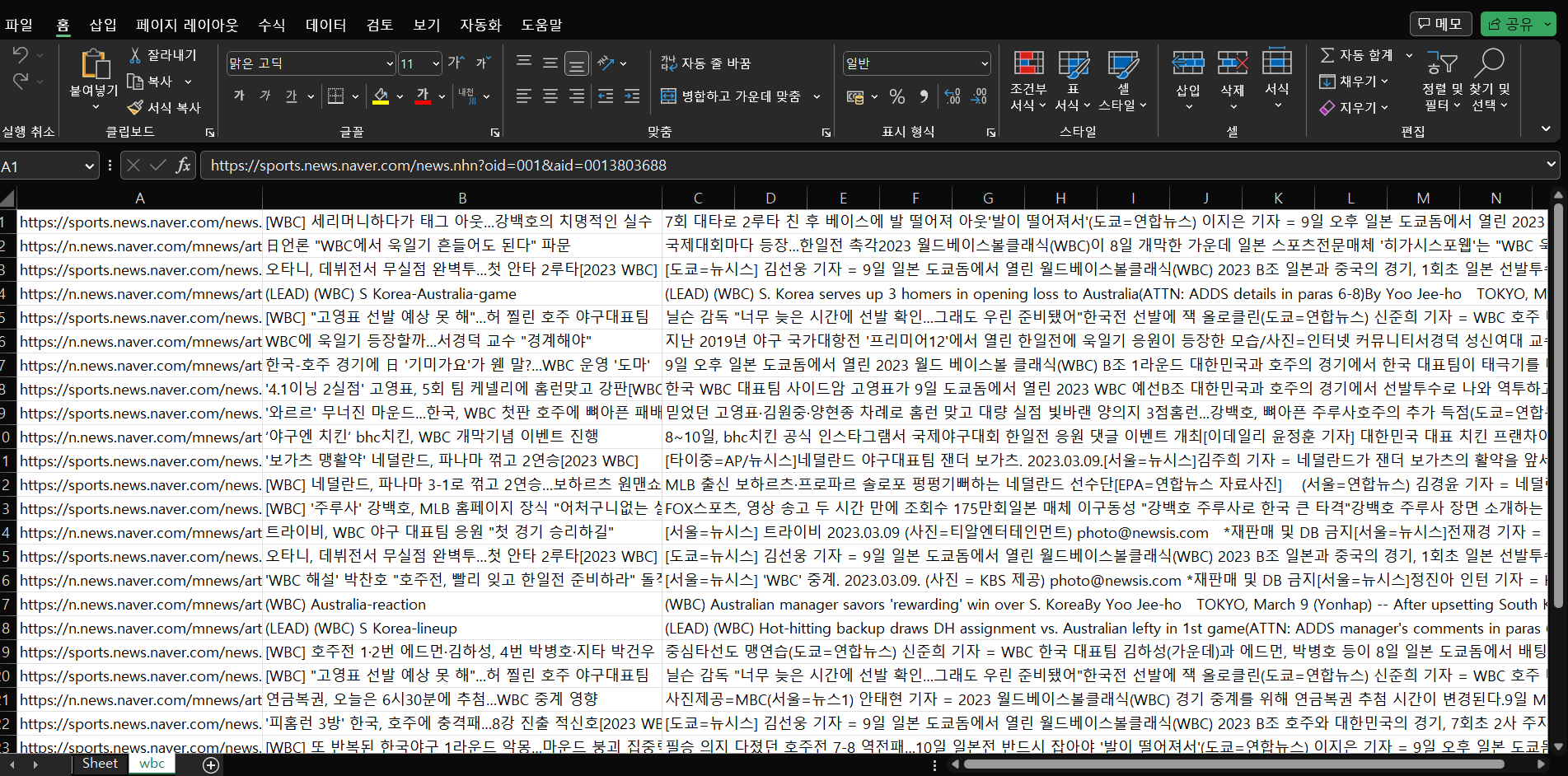1568x776 pixels.
Task: Open number format 일반 dropdown
Action: point(985,63)
